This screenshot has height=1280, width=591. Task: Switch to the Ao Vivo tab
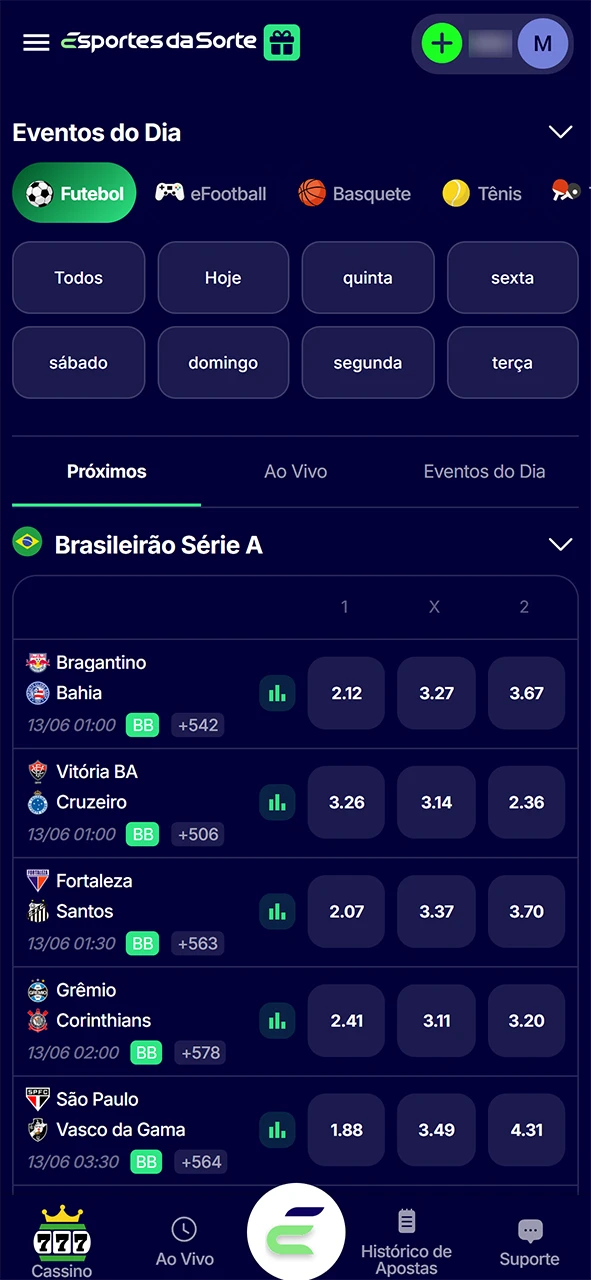(295, 471)
